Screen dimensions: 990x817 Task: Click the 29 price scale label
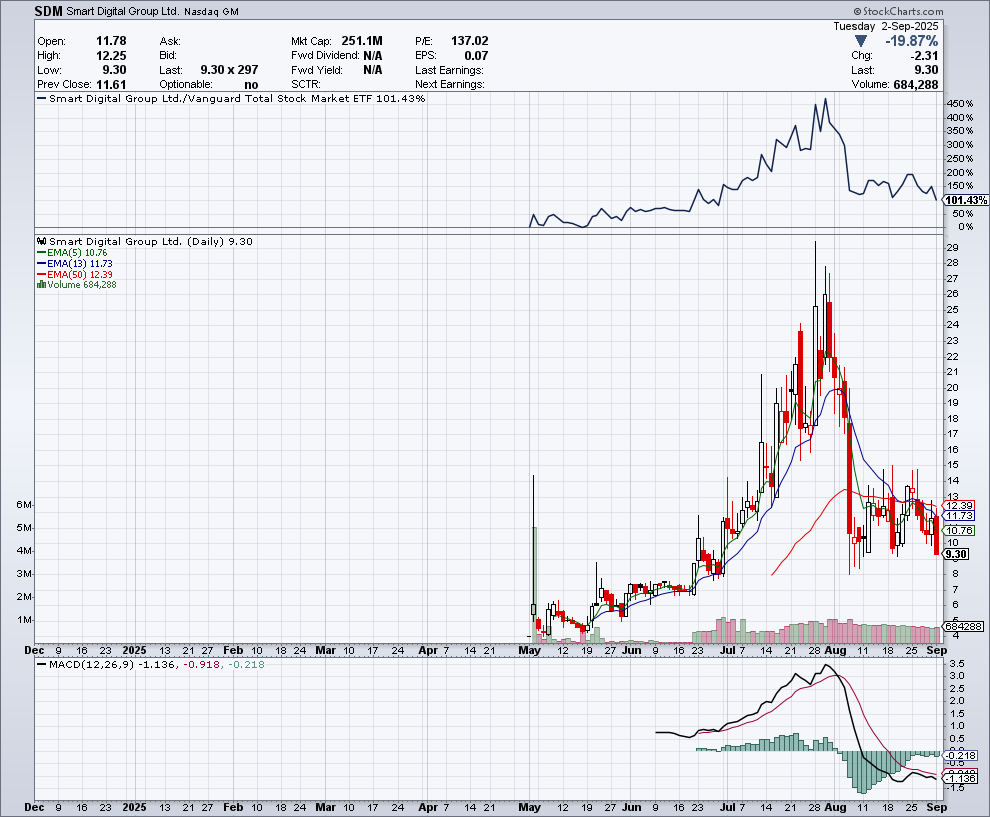952,247
